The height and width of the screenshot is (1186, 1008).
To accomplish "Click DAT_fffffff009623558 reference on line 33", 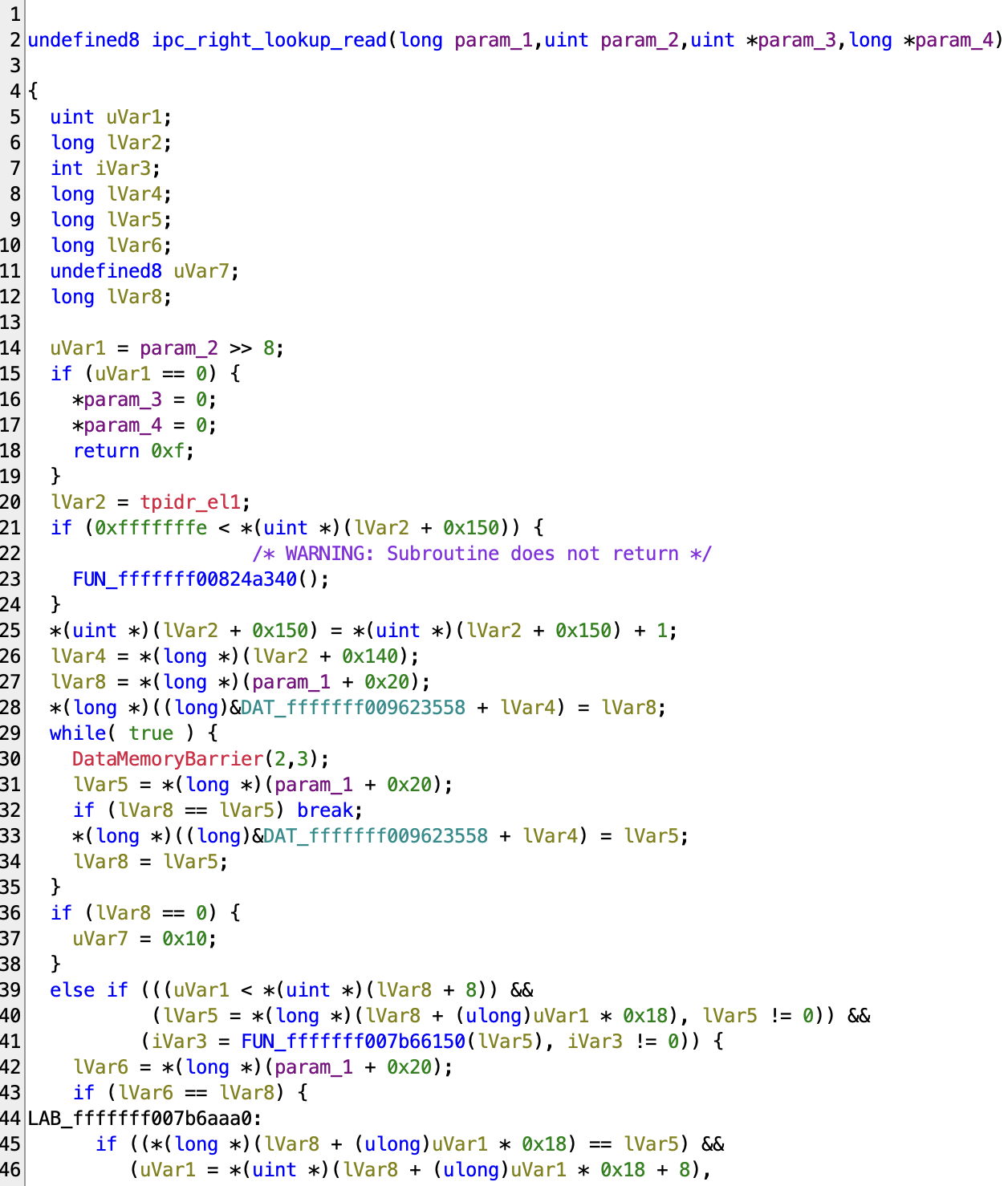I will (x=376, y=836).
